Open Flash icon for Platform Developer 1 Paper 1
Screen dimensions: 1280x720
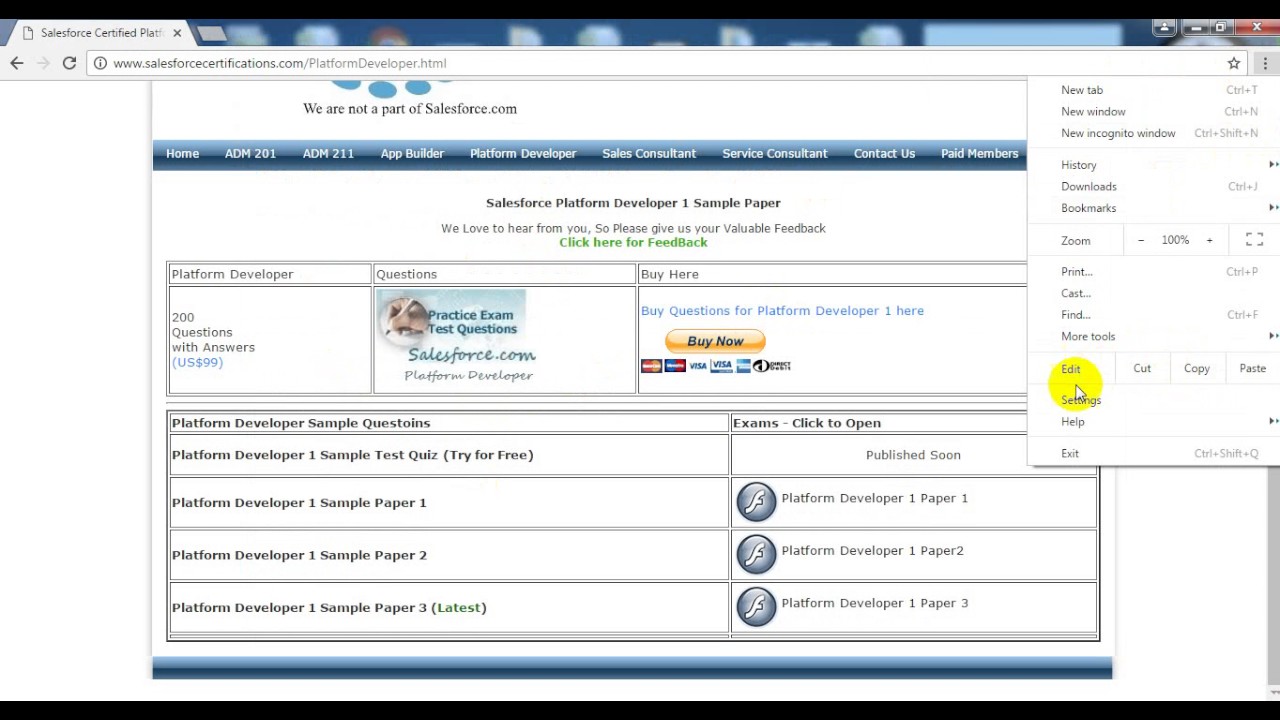point(756,502)
